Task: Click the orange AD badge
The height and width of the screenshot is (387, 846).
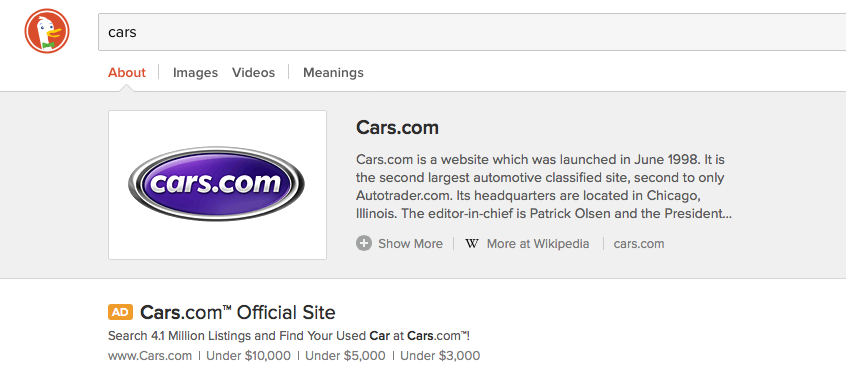Action: coord(120,312)
